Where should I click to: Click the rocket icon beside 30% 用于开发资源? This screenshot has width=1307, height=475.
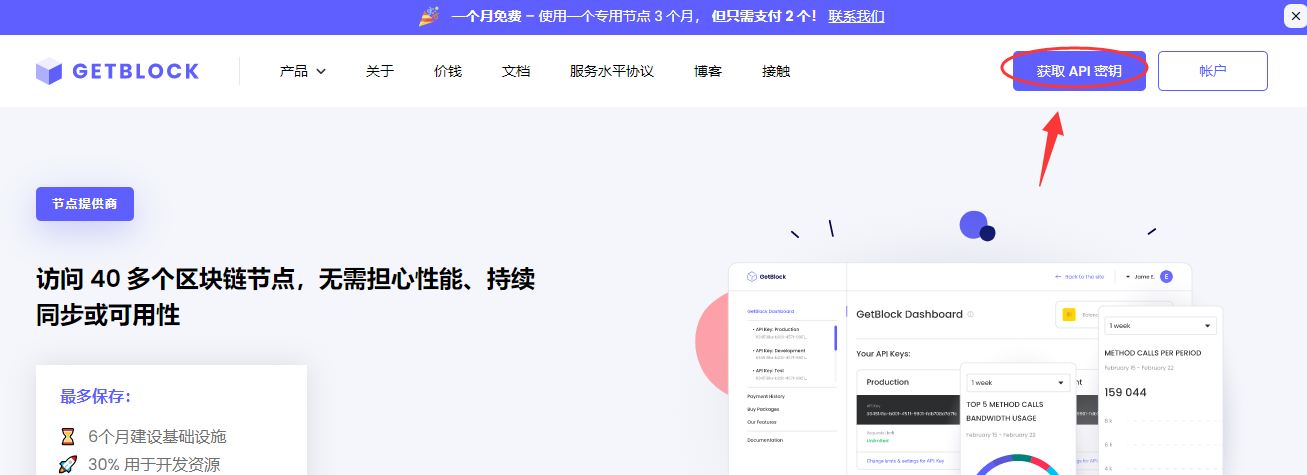point(68,464)
